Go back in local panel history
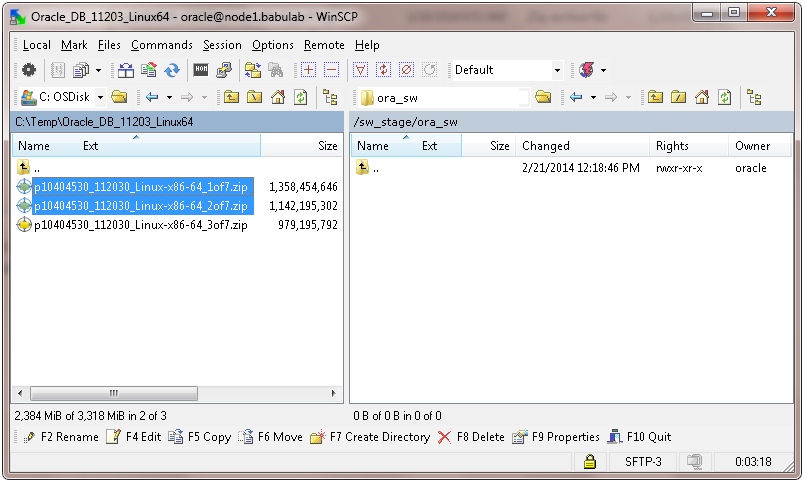Viewport: 804px width, 482px height. (x=152, y=97)
